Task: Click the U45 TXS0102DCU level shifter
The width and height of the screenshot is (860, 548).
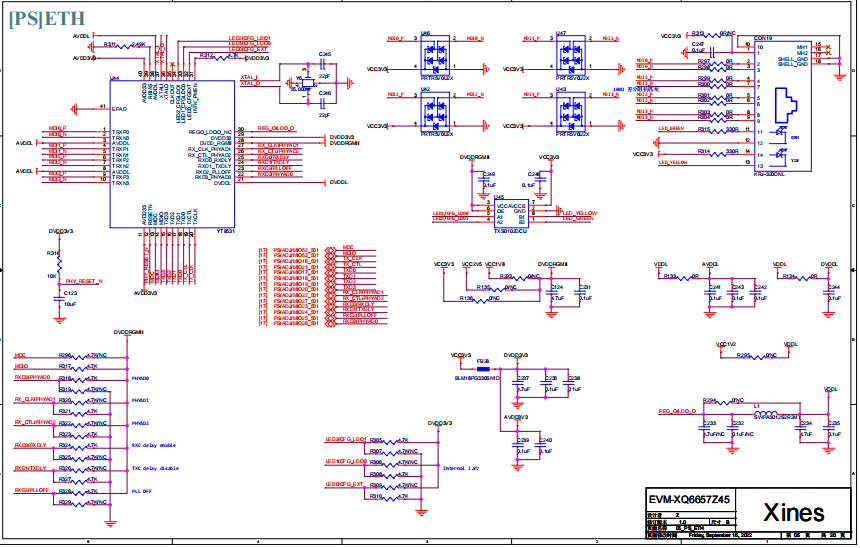Action: click(x=511, y=213)
